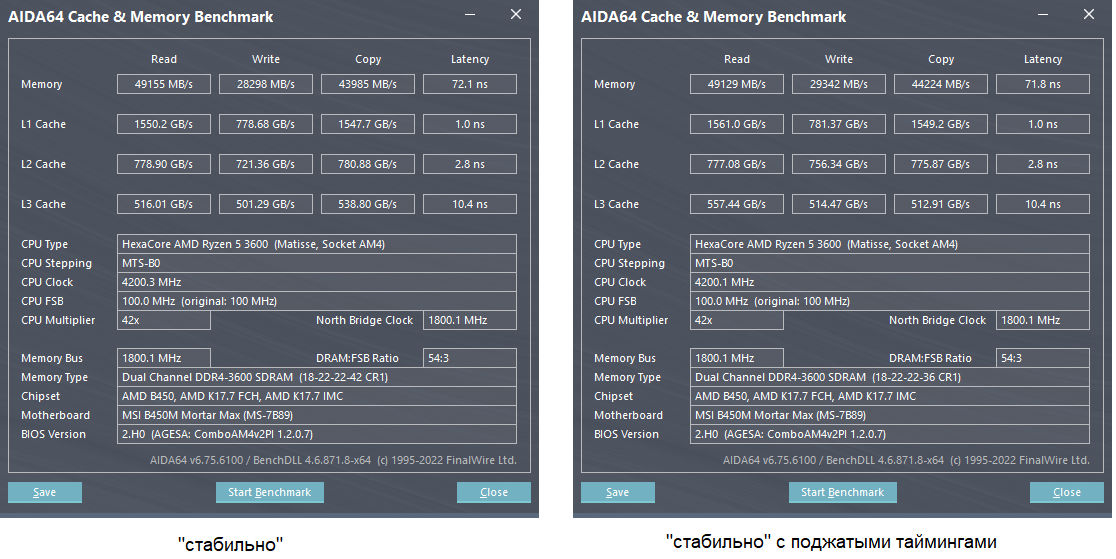The width and height of the screenshot is (1116, 559).
Task: Click the Memory Type field with 18-22-22-36 timings
Action: pyautogui.click(x=890, y=377)
